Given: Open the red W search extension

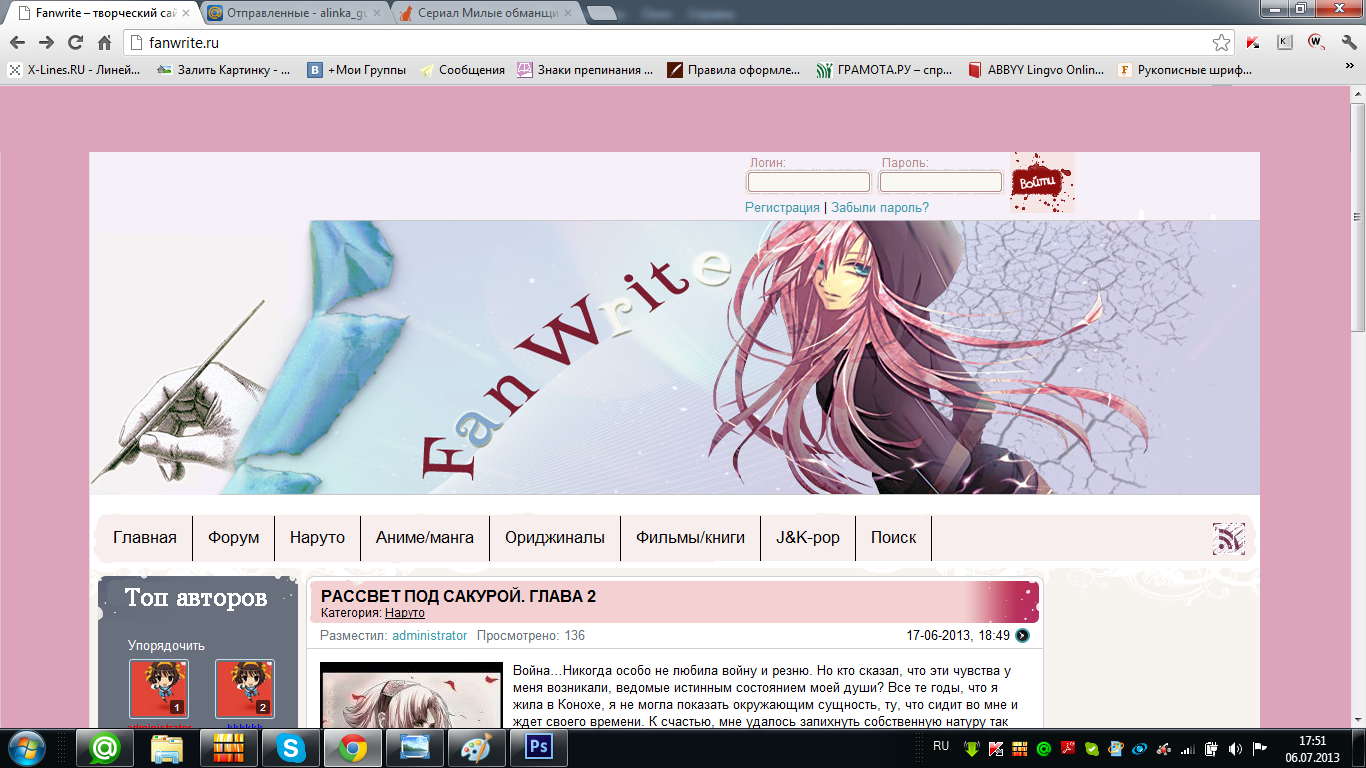Looking at the screenshot, I should point(1316,42).
